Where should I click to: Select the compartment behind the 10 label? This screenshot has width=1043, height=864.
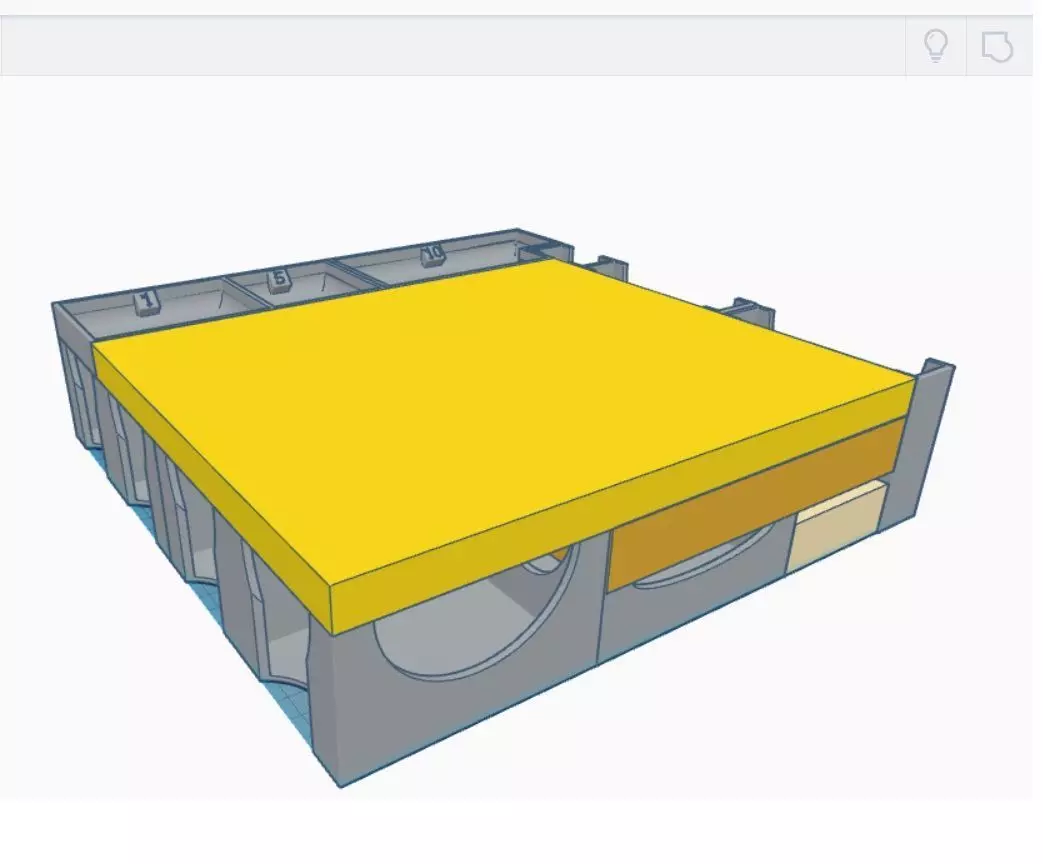pos(432,263)
